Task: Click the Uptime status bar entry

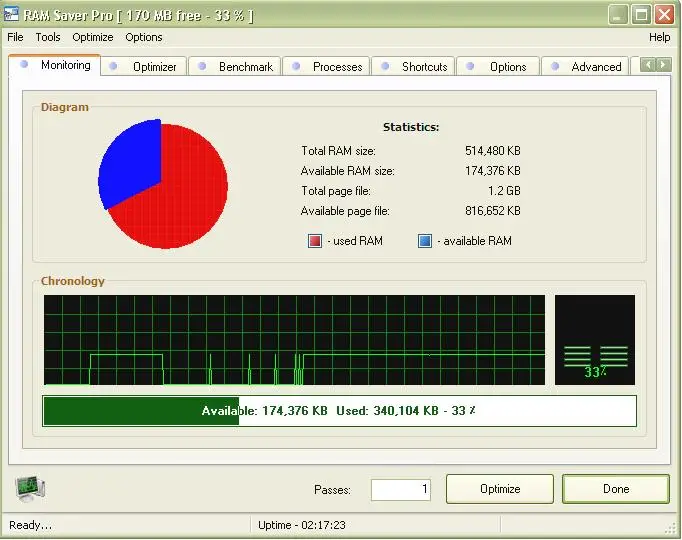Action: 302,525
